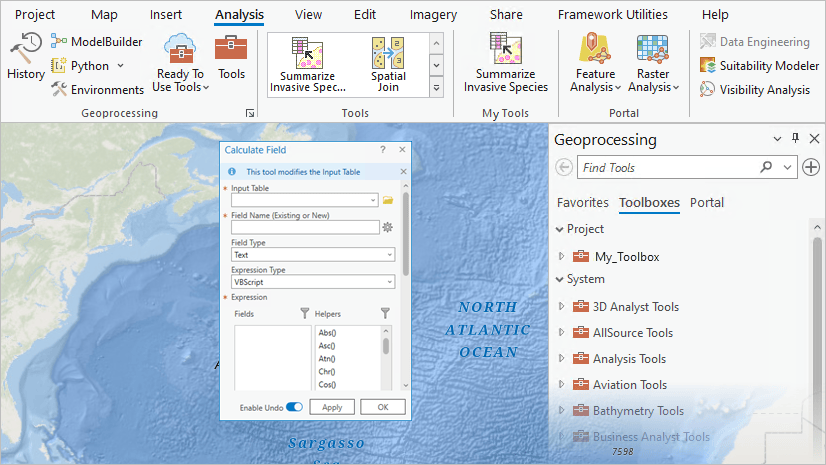The image size is (826, 465).
Task: Open the Tools toolbox button
Action: (231, 57)
